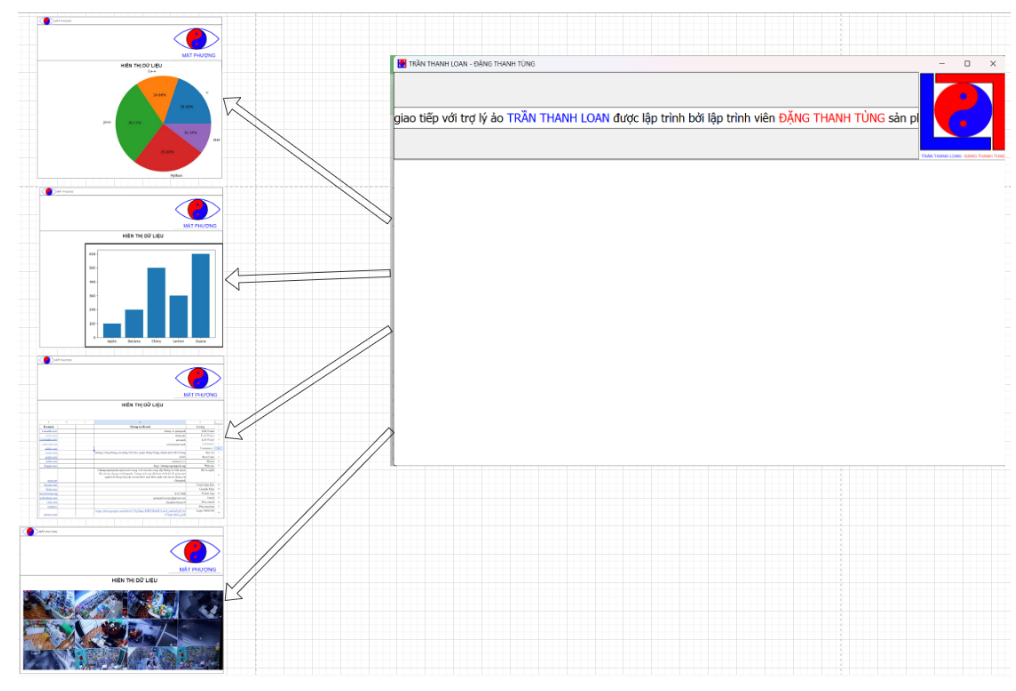This screenshot has width=1016, height=691.
Task: Click the caption text beneath the yin-yang logo
Action: pos(962,156)
